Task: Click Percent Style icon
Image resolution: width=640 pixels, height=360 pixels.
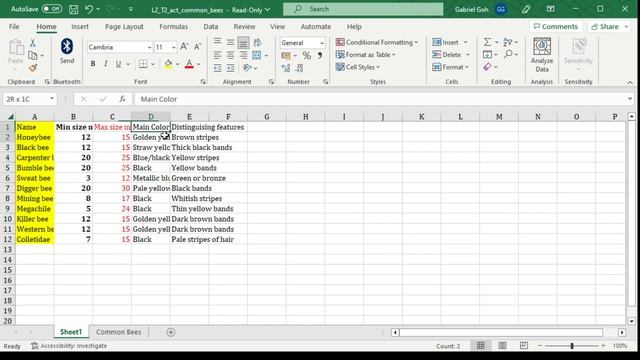Action: [x=307, y=55]
